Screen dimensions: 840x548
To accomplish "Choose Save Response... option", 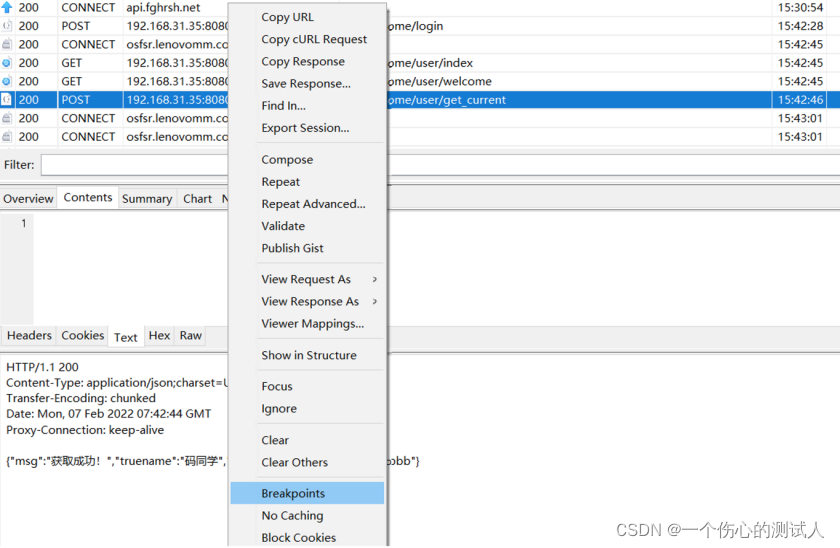I will 306,84.
